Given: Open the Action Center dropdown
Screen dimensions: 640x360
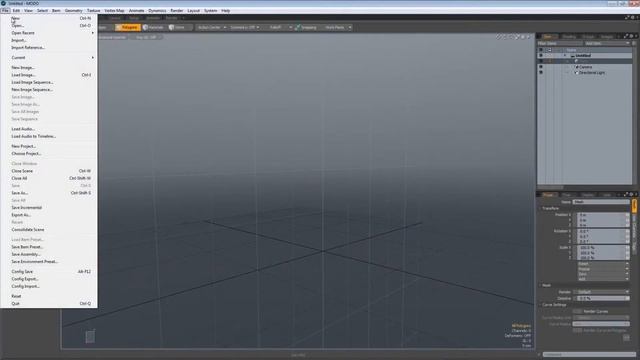Looking at the screenshot, I should [x=211, y=27].
